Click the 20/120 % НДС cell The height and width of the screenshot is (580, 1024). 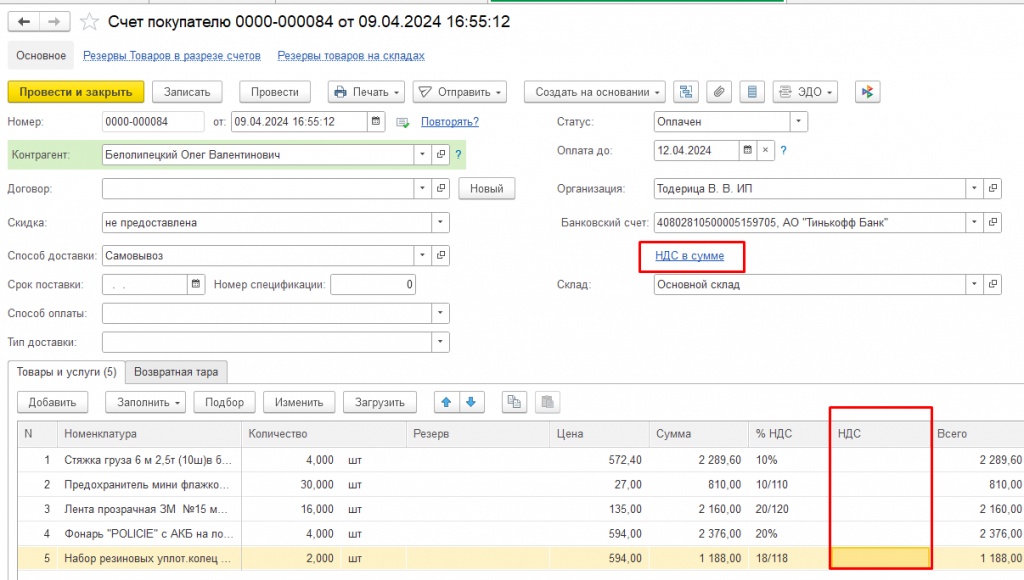[789, 509]
